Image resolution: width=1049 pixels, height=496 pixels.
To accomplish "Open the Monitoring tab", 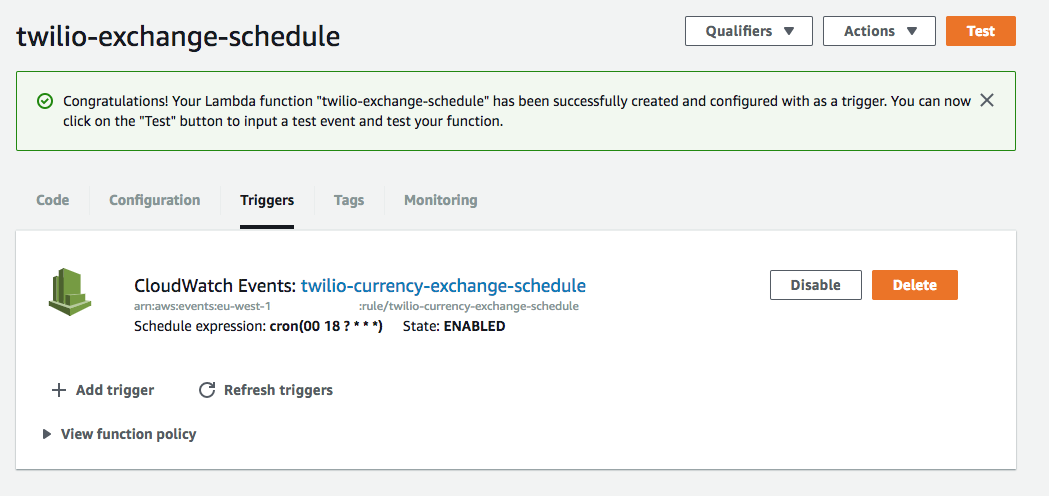I will pos(441,200).
